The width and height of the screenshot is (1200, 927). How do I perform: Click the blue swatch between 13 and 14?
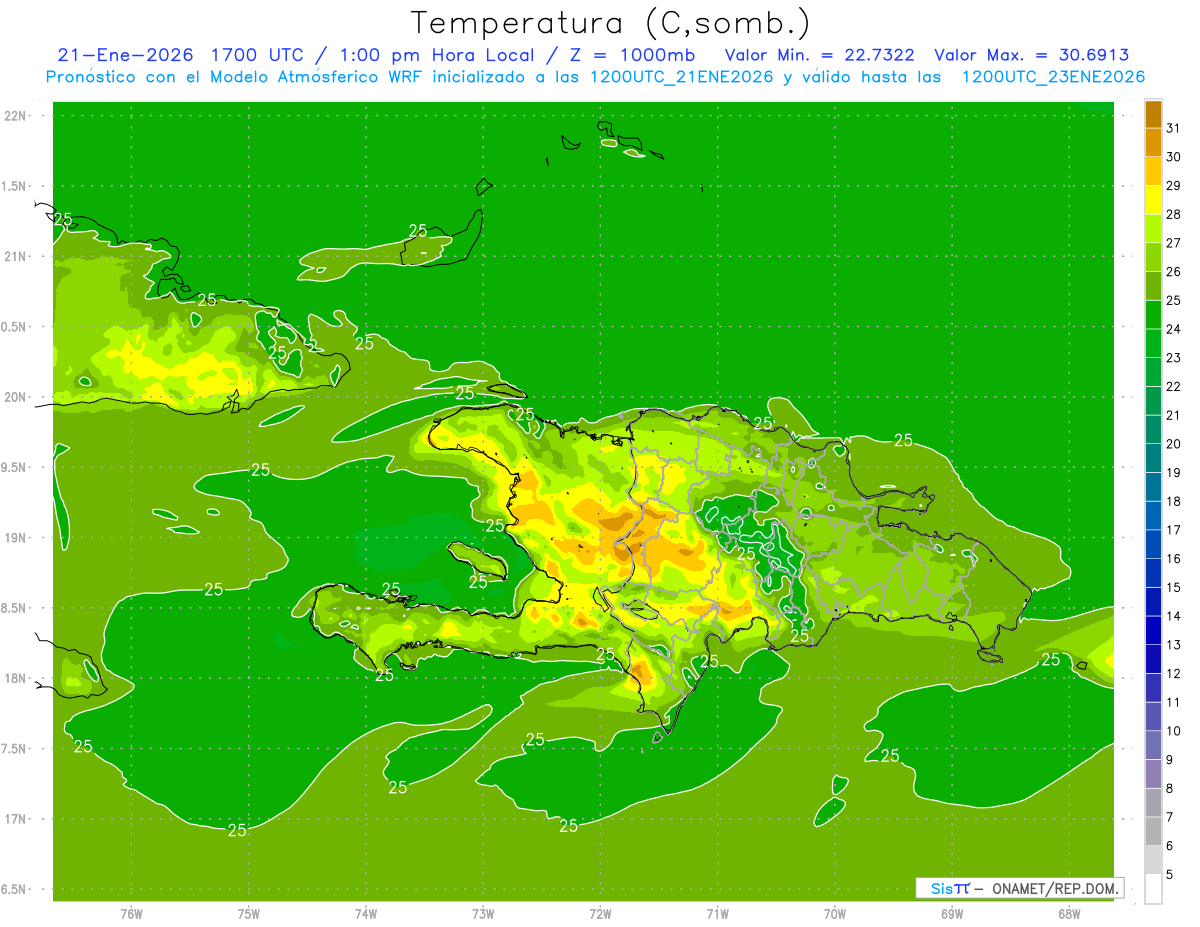tap(1153, 630)
